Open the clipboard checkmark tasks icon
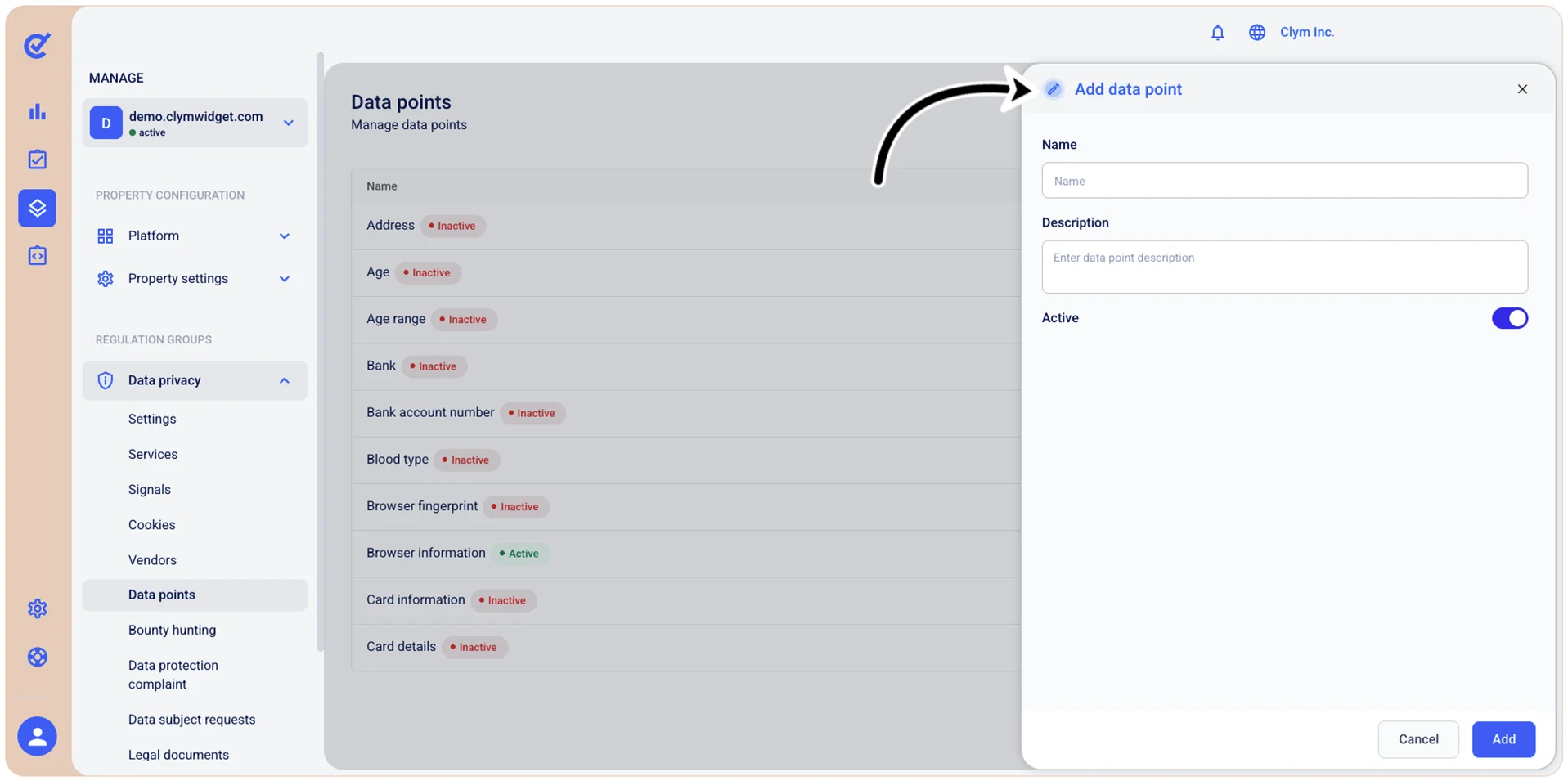Viewport: 1568px width, 781px height. (x=37, y=159)
